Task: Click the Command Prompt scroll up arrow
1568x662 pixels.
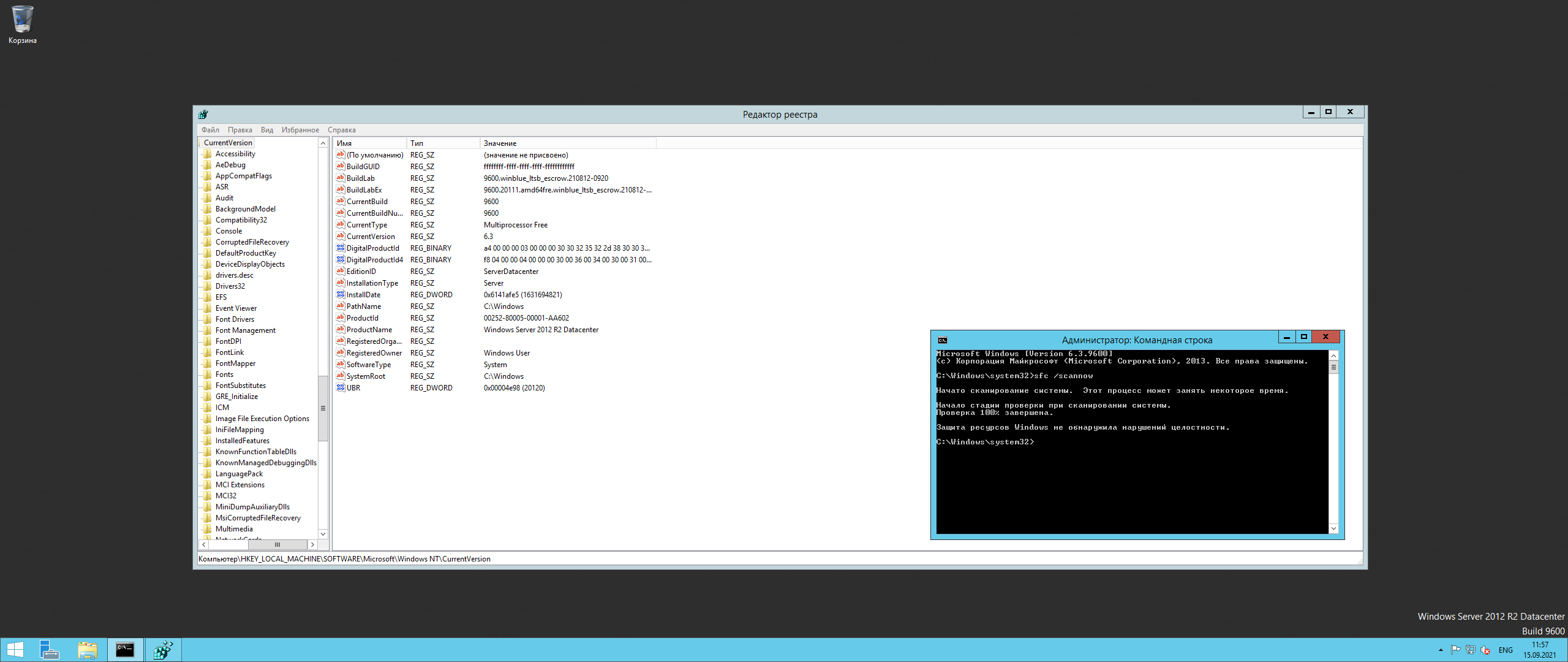Action: [x=1333, y=356]
